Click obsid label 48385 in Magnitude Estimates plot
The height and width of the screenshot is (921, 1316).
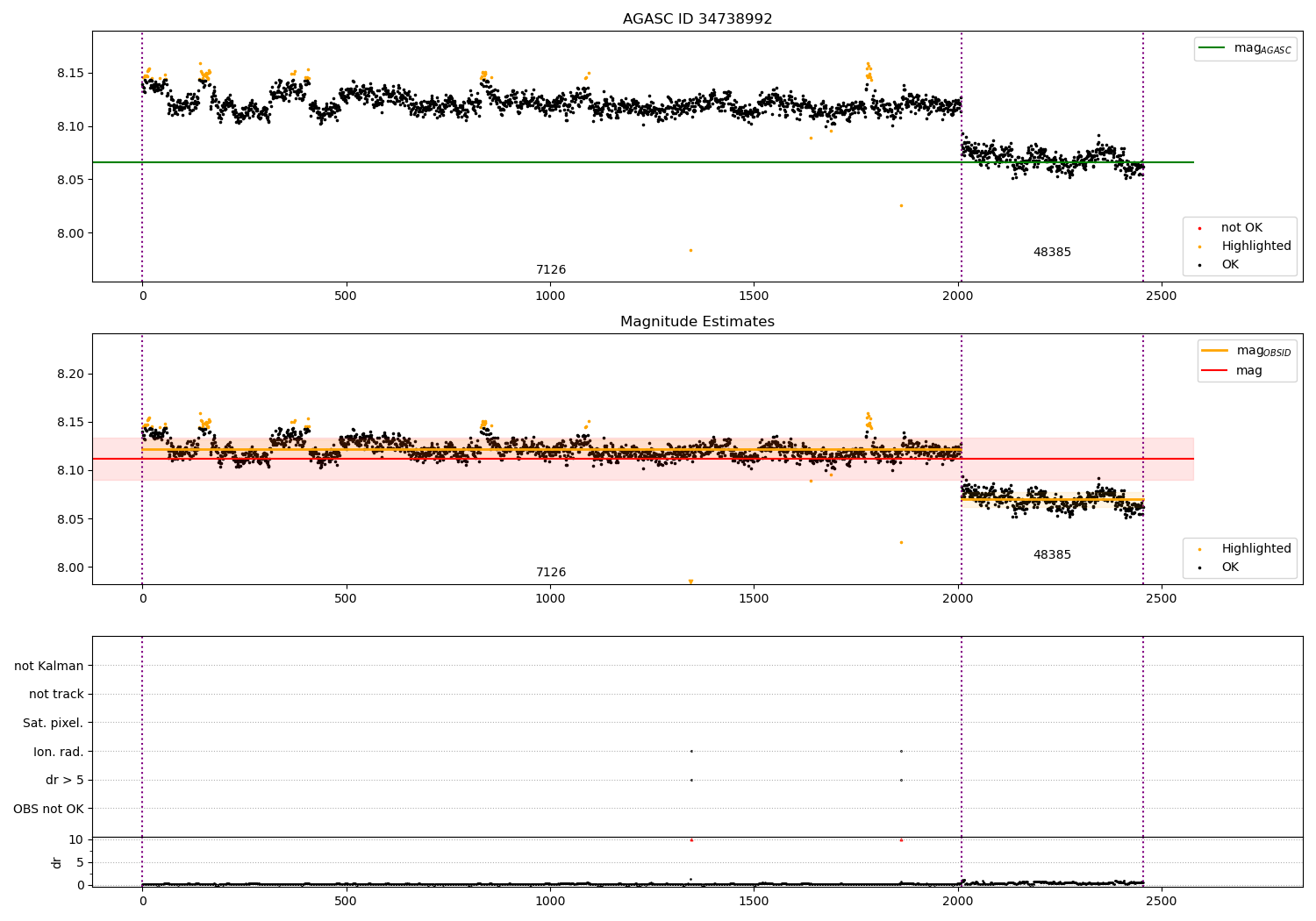[x=1052, y=554]
